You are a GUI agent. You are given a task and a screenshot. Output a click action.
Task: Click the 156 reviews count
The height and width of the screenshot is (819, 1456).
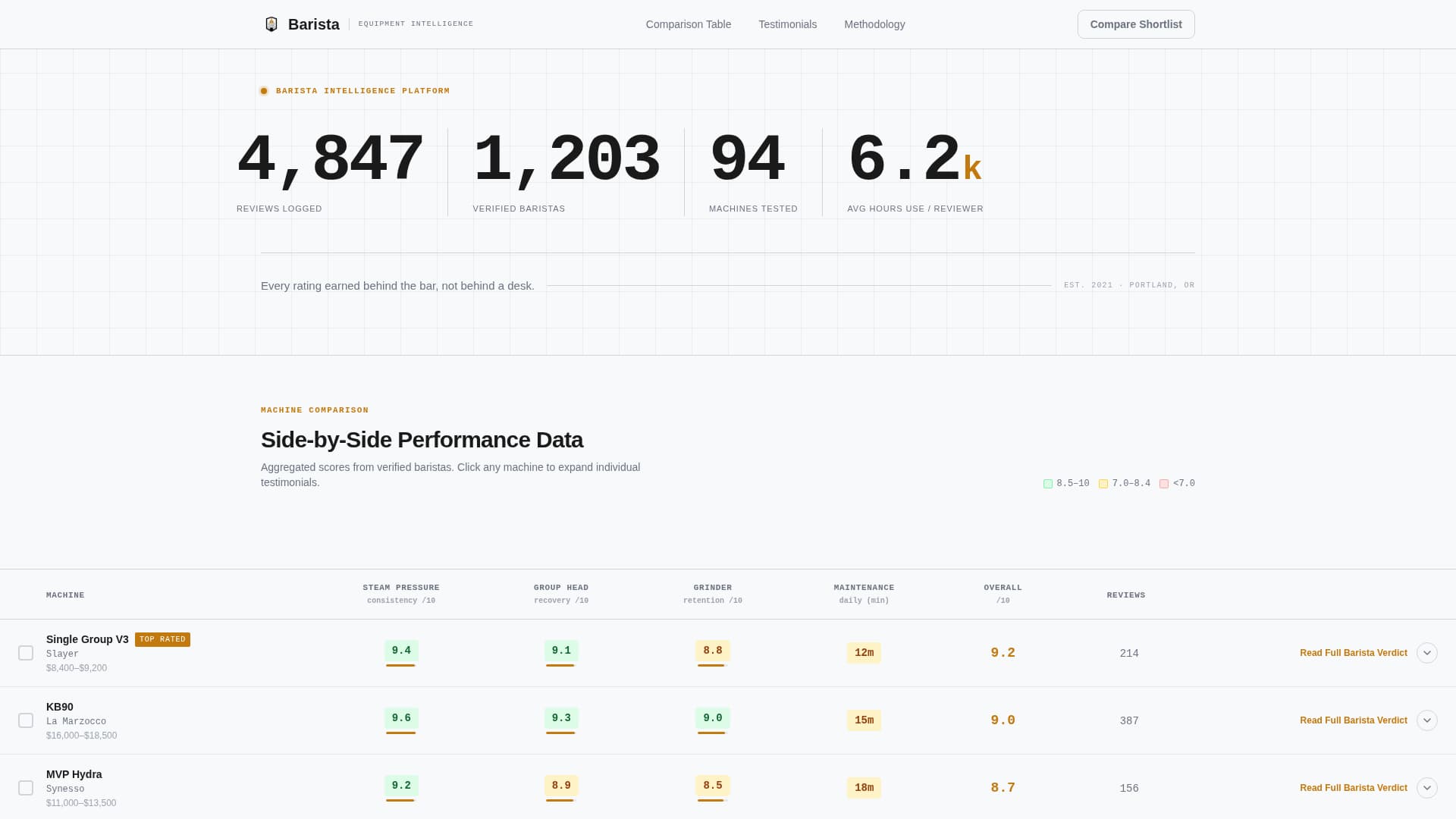coord(1129,789)
